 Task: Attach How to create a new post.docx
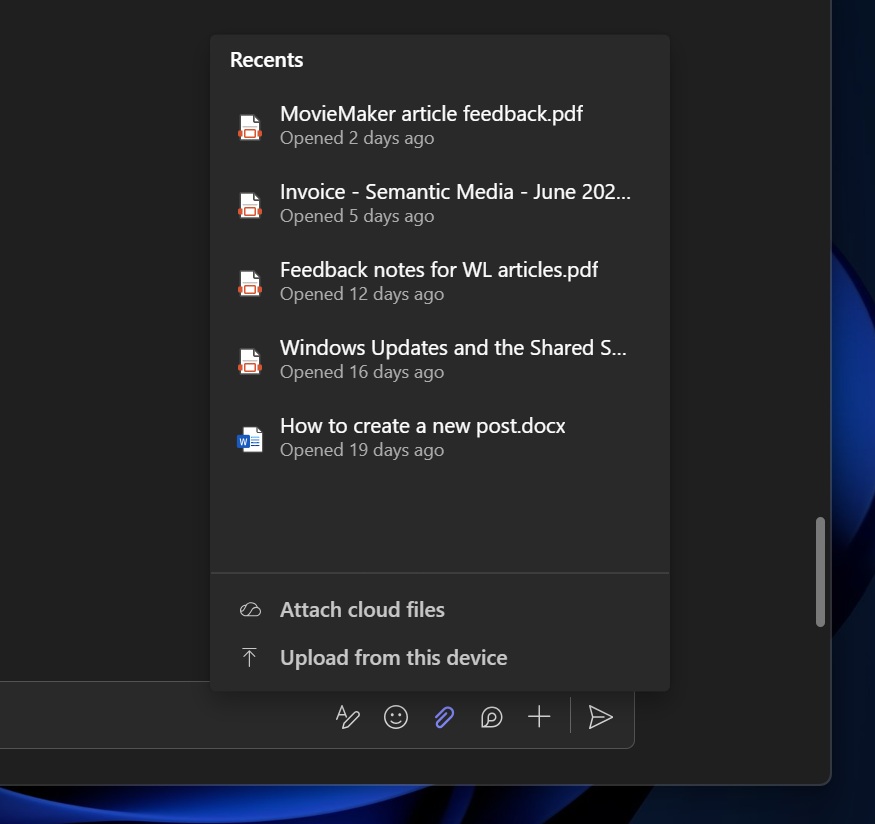(440, 438)
